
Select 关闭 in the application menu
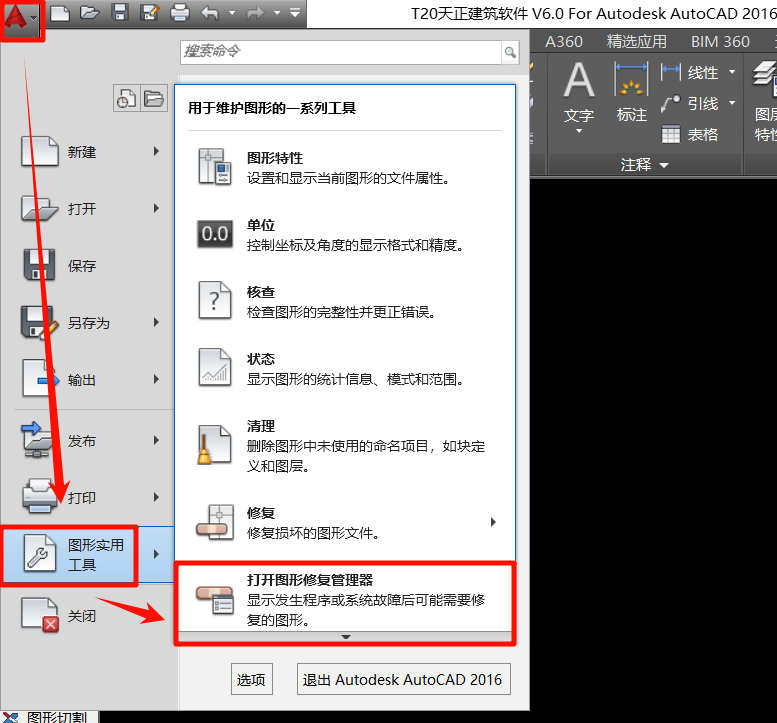(x=89, y=616)
